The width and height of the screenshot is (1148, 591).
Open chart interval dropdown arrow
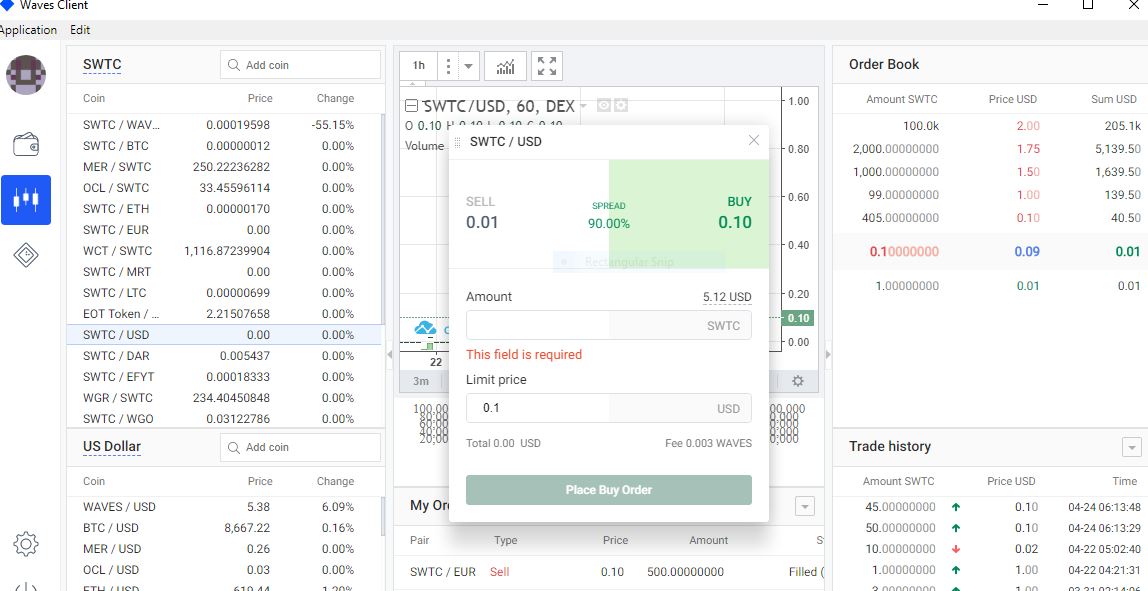[x=469, y=66]
